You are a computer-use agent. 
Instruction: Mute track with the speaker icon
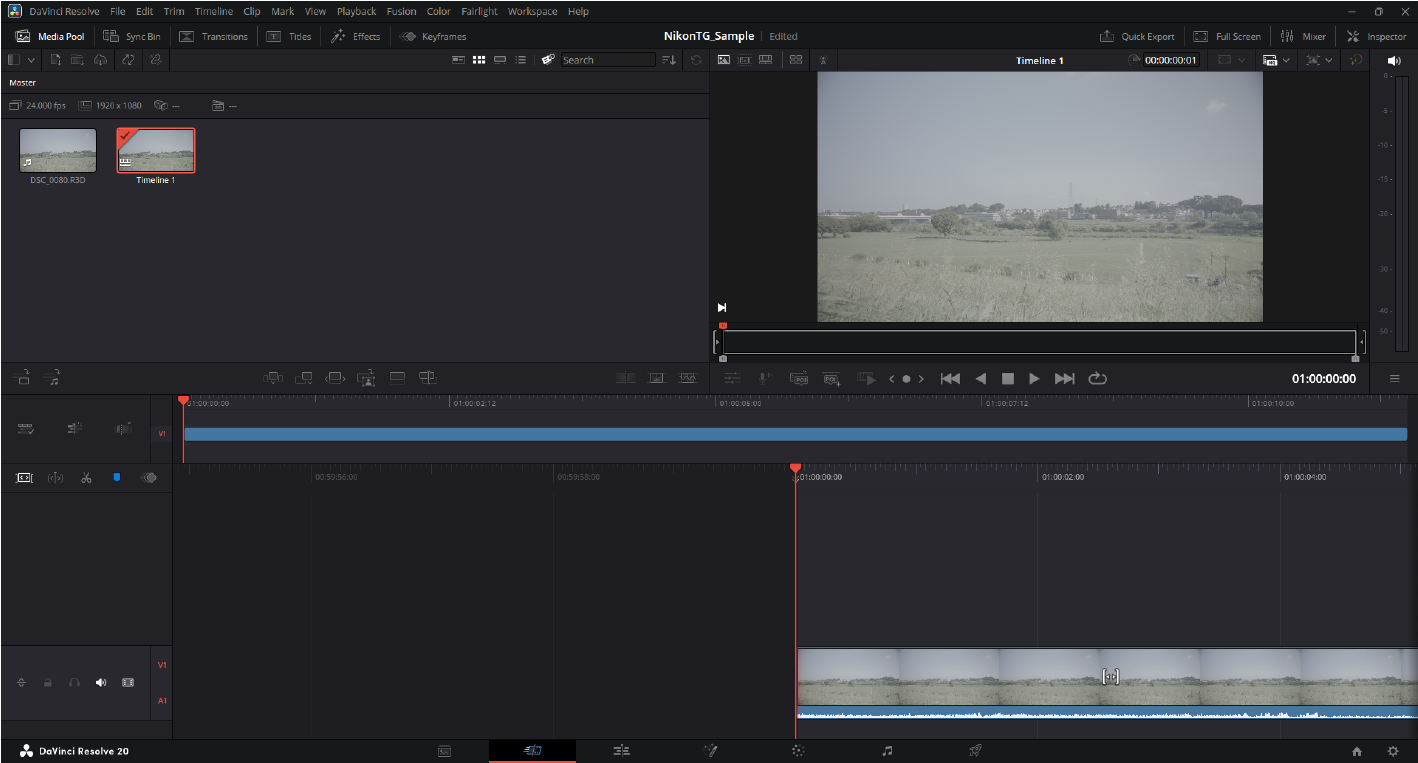point(101,682)
